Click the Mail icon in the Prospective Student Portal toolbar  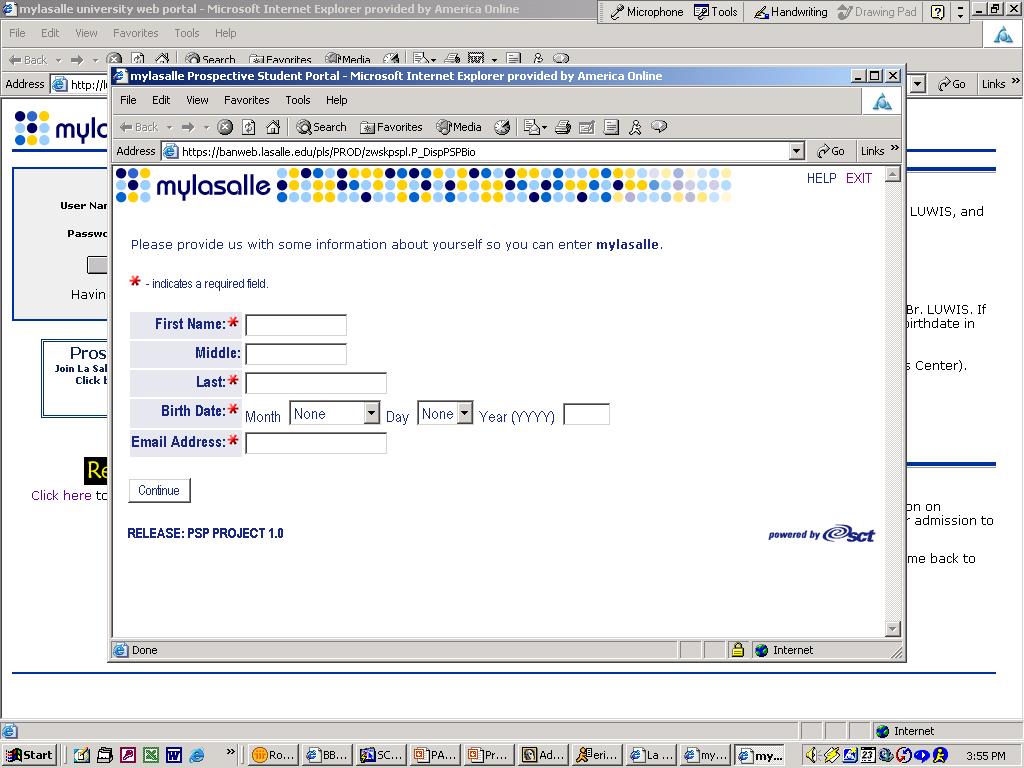point(532,127)
